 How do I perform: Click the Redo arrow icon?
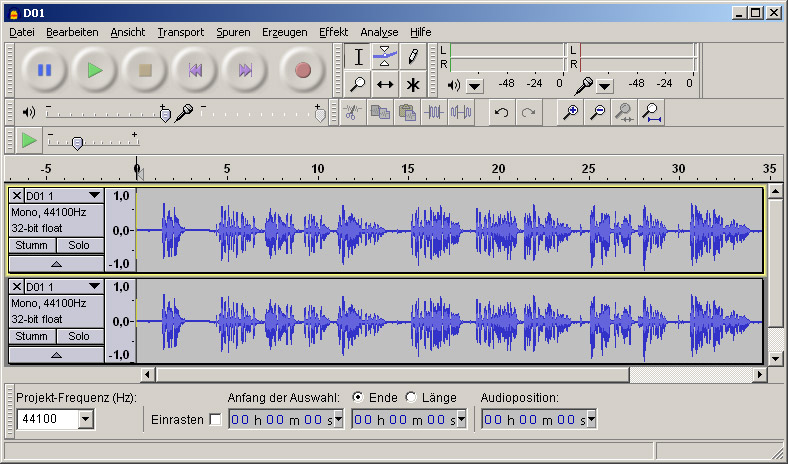[529, 112]
